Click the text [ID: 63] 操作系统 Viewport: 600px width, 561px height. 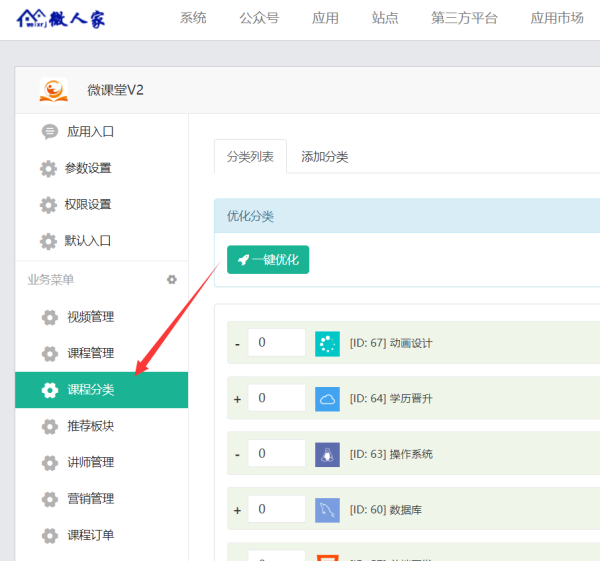(391, 454)
